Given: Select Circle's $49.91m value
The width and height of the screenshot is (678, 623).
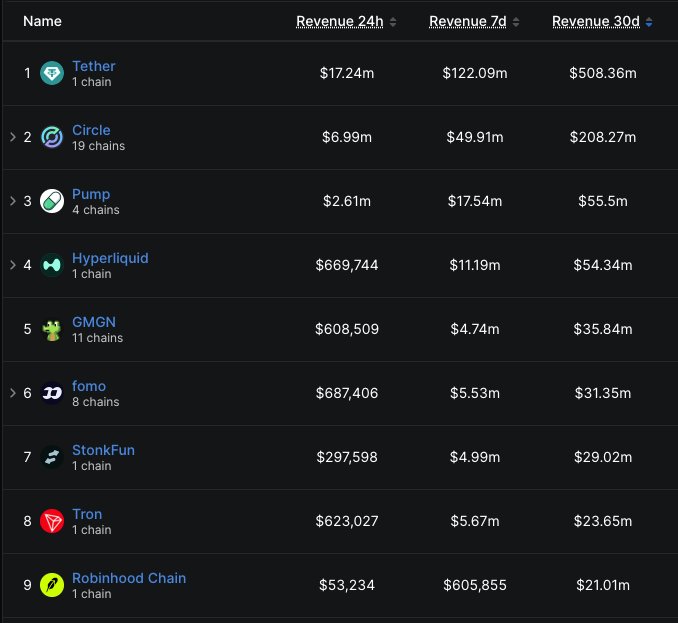Looking at the screenshot, I should [474, 137].
